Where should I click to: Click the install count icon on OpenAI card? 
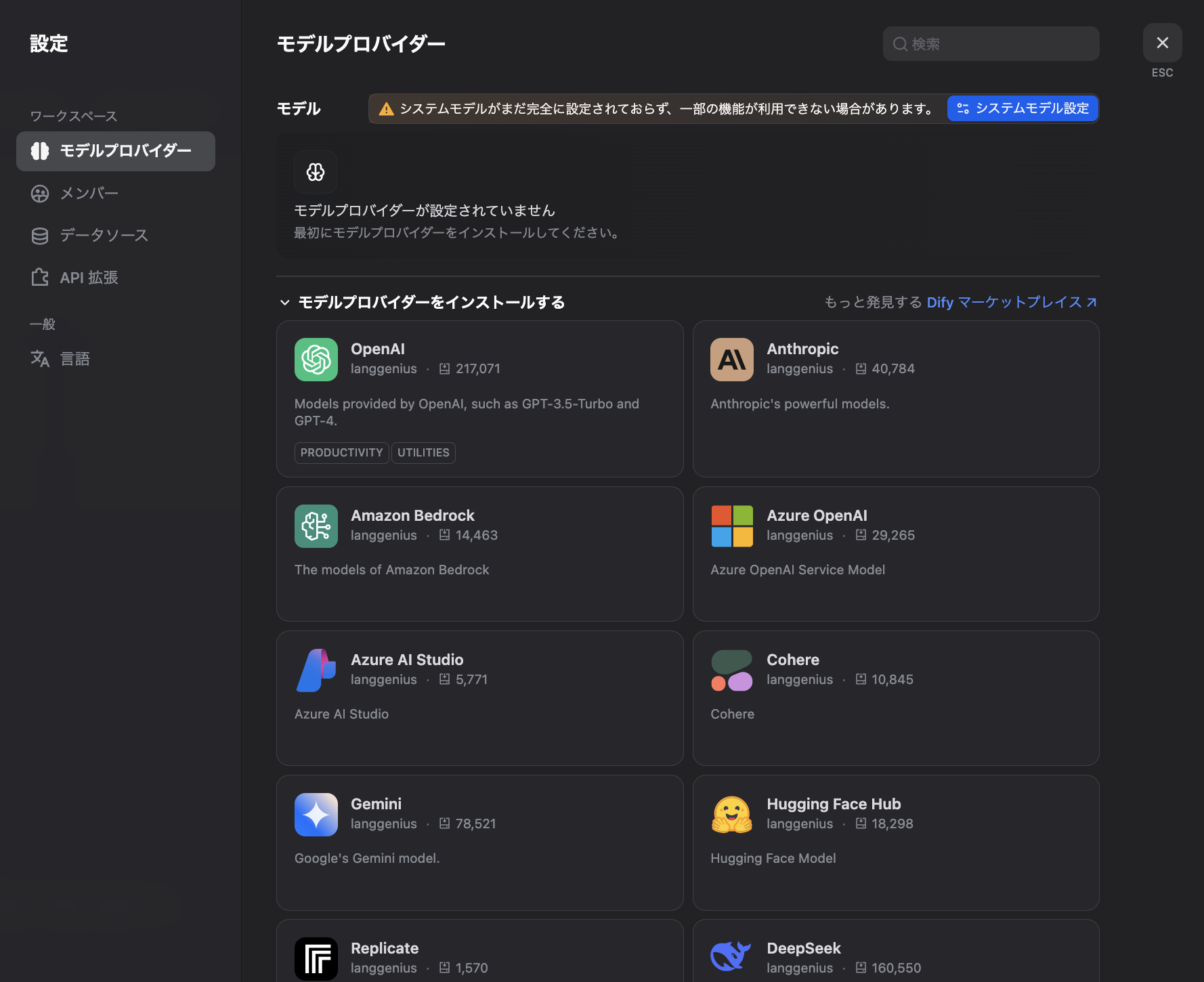pos(445,368)
